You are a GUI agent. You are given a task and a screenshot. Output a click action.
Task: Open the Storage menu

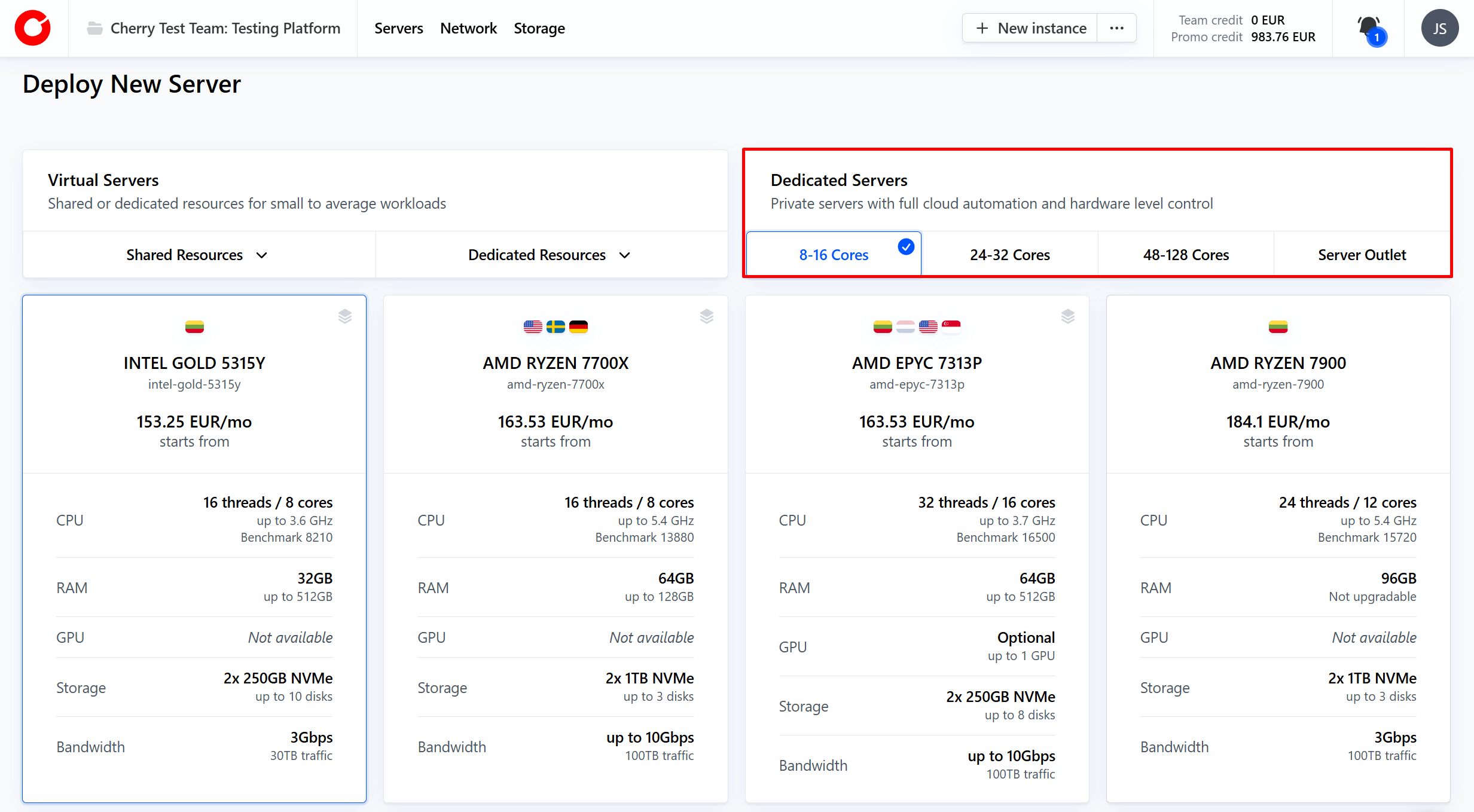[x=539, y=28]
